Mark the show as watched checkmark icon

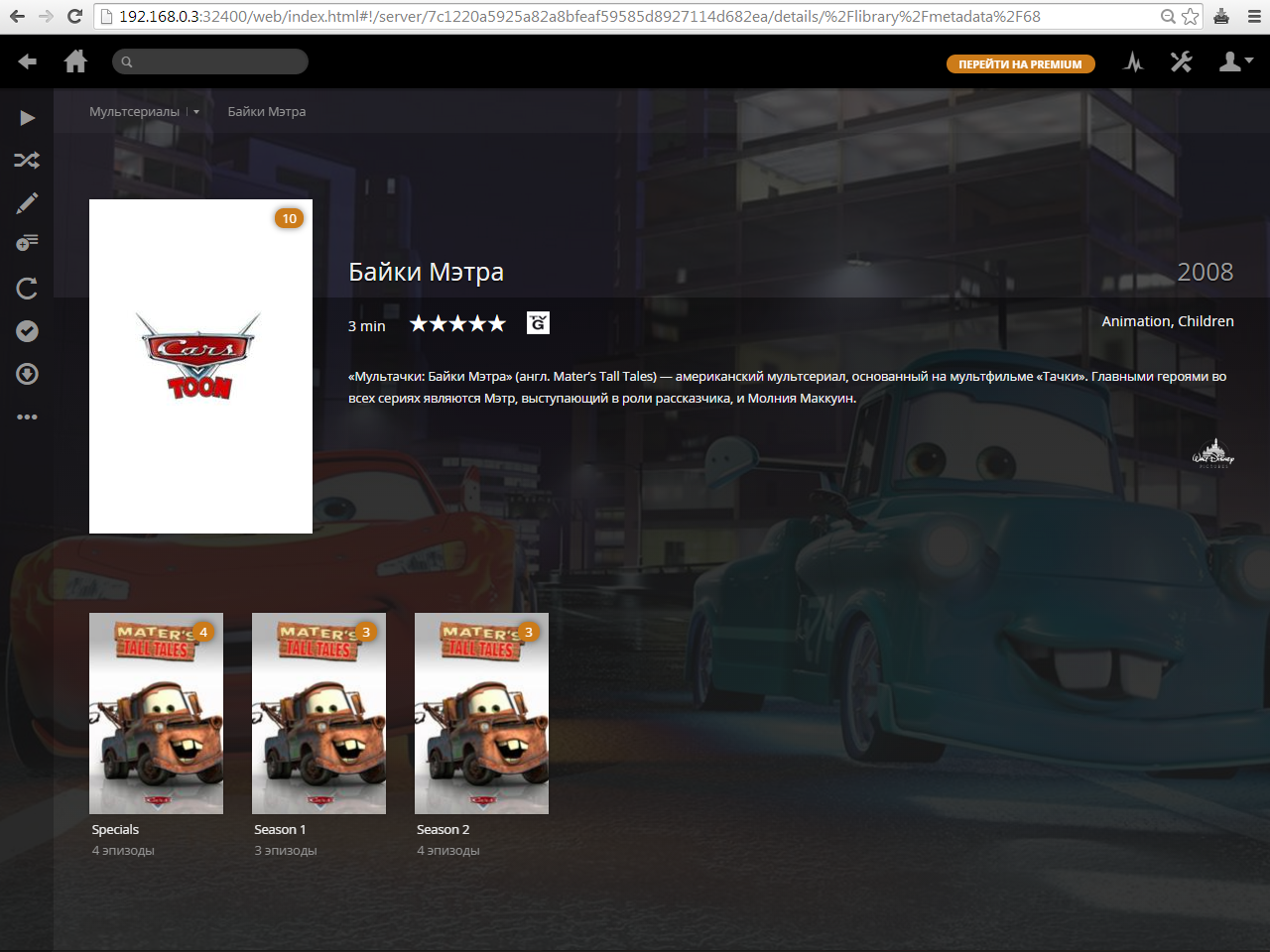click(27, 331)
